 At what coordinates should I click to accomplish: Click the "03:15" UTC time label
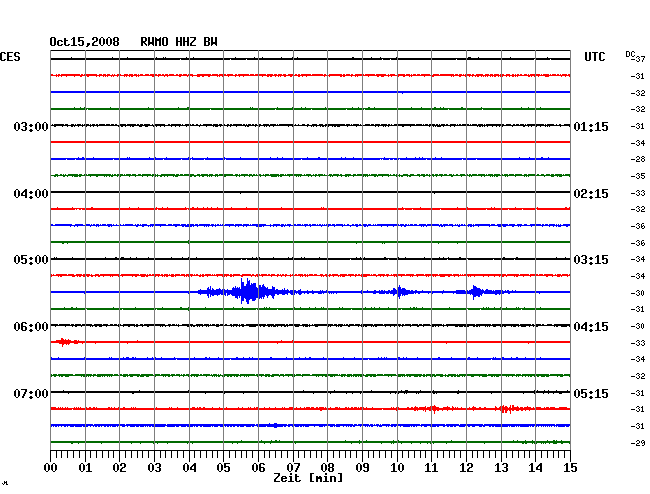click(591, 260)
